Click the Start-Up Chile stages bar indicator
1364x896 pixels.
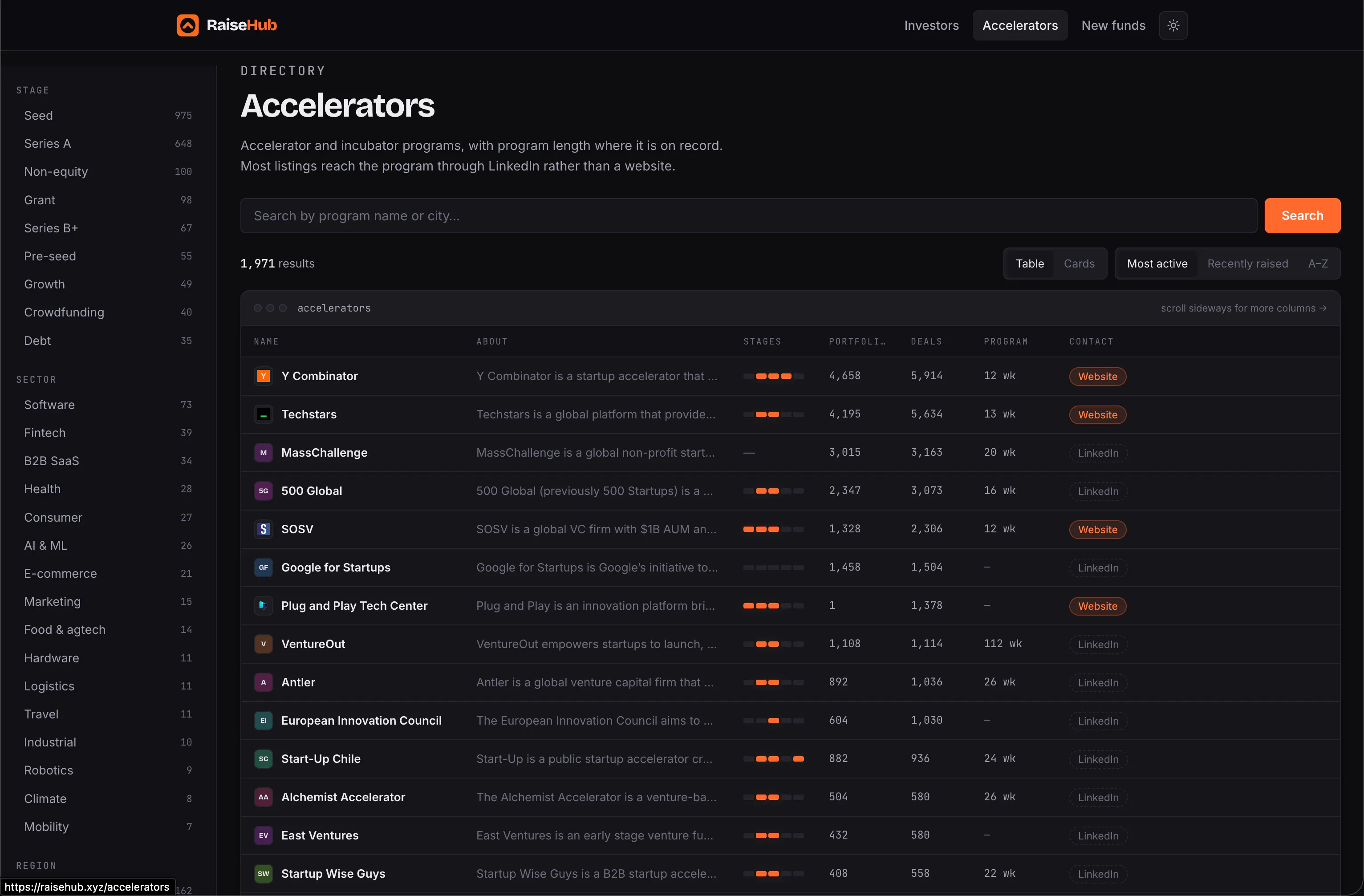(x=773, y=759)
